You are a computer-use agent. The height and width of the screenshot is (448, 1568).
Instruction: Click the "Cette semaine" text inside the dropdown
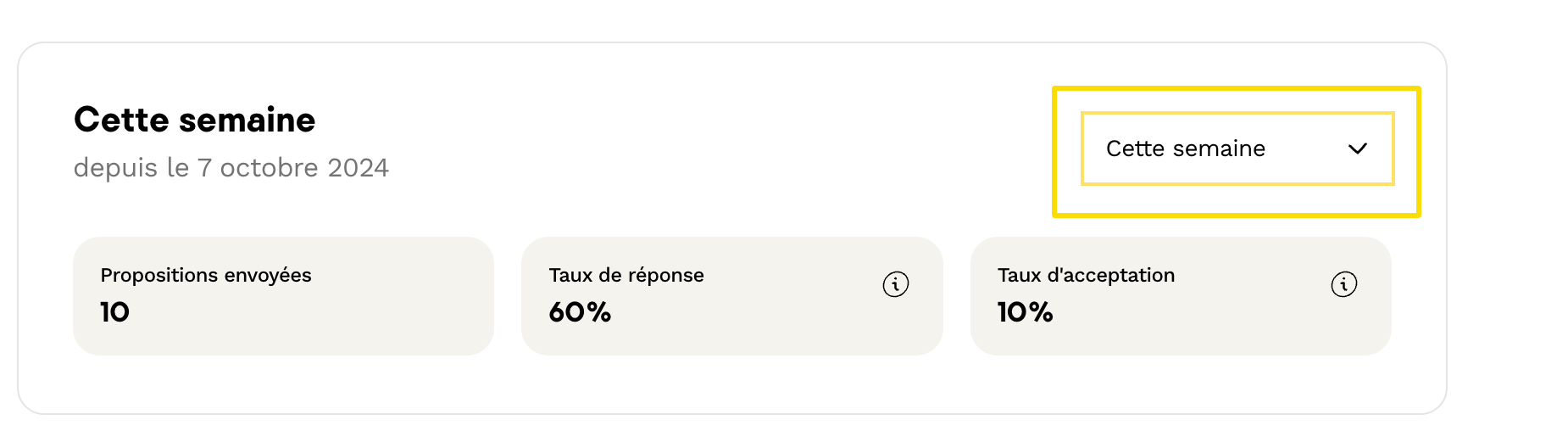coord(1185,148)
